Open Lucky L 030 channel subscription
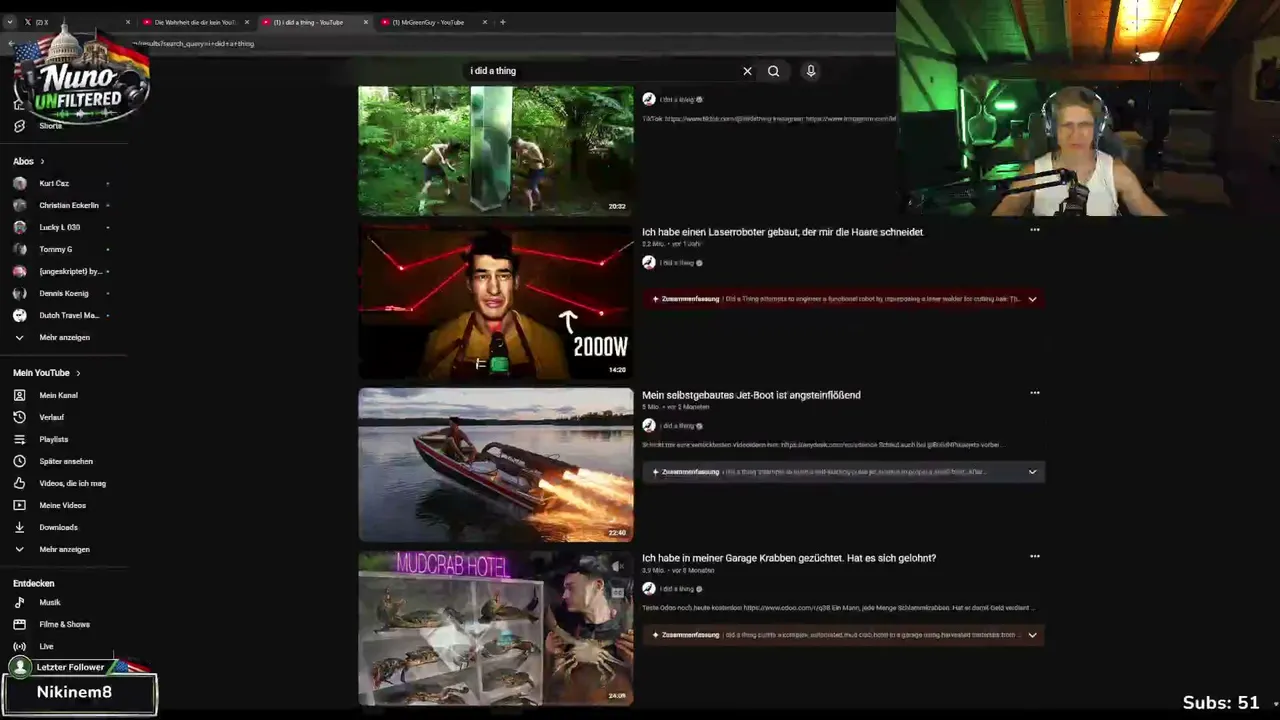Viewport: 1280px width, 720px height. [x=62, y=227]
